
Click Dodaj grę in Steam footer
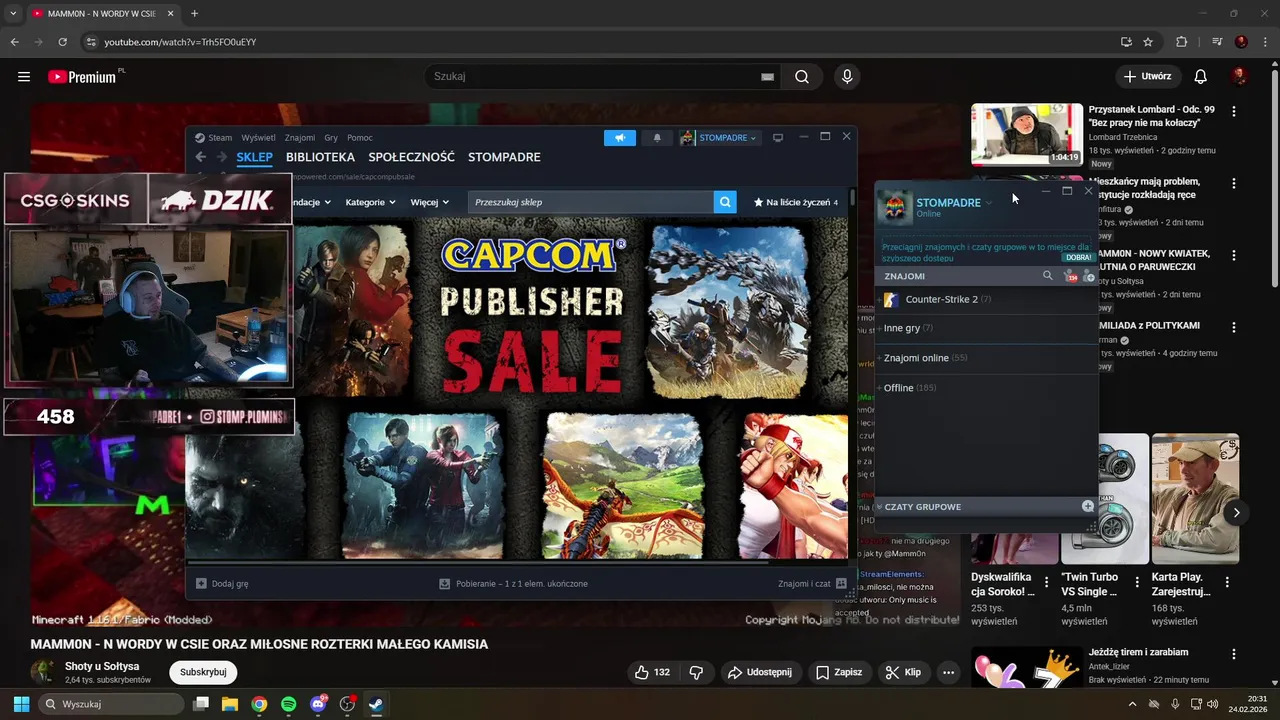pyautogui.click(x=222, y=583)
